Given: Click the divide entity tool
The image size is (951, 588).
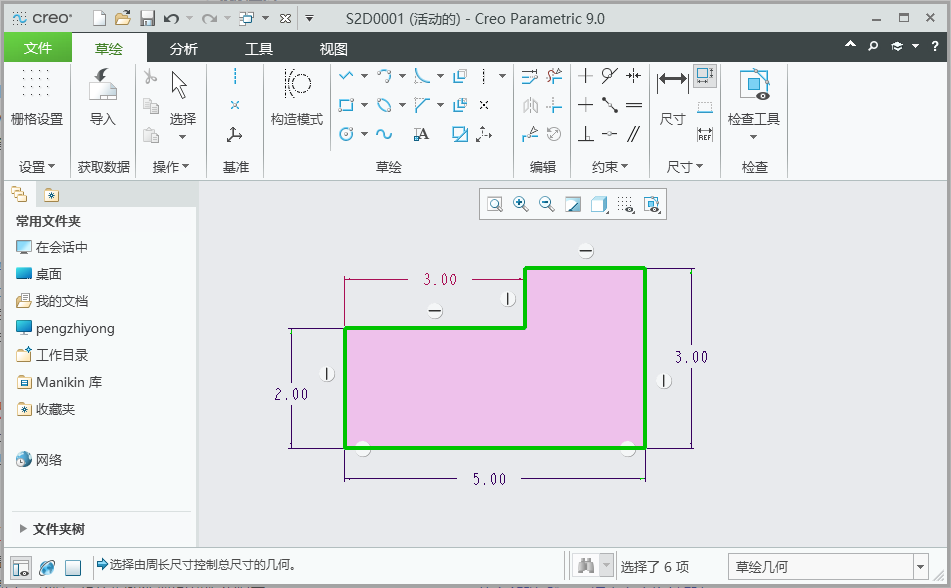Looking at the screenshot, I should pos(529,134).
